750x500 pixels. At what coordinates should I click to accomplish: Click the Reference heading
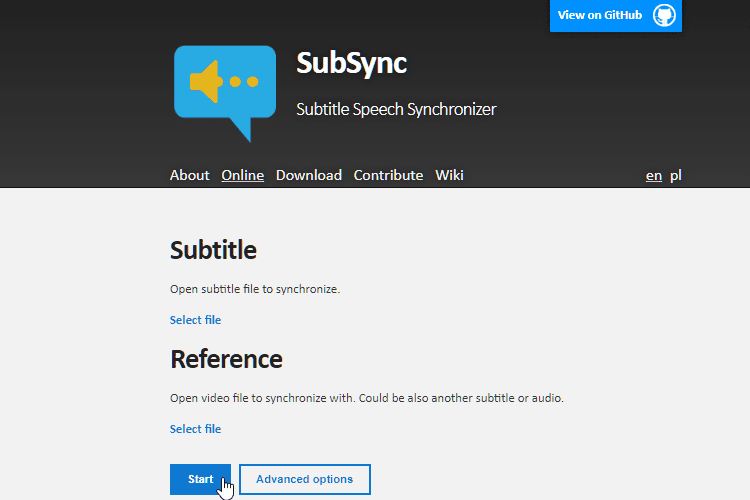[226, 359]
